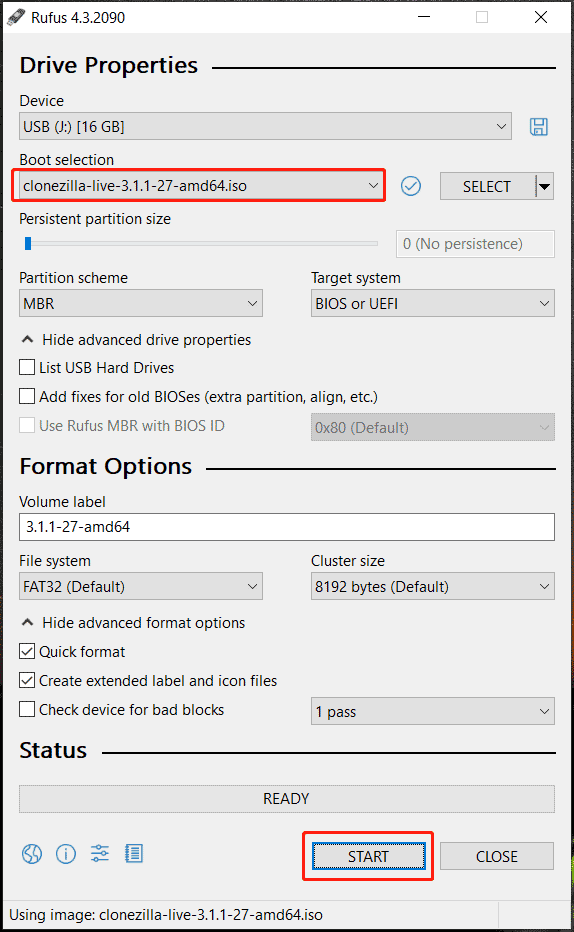The height and width of the screenshot is (932, 574).
Task: Open language selection globe icon
Action: 32,854
